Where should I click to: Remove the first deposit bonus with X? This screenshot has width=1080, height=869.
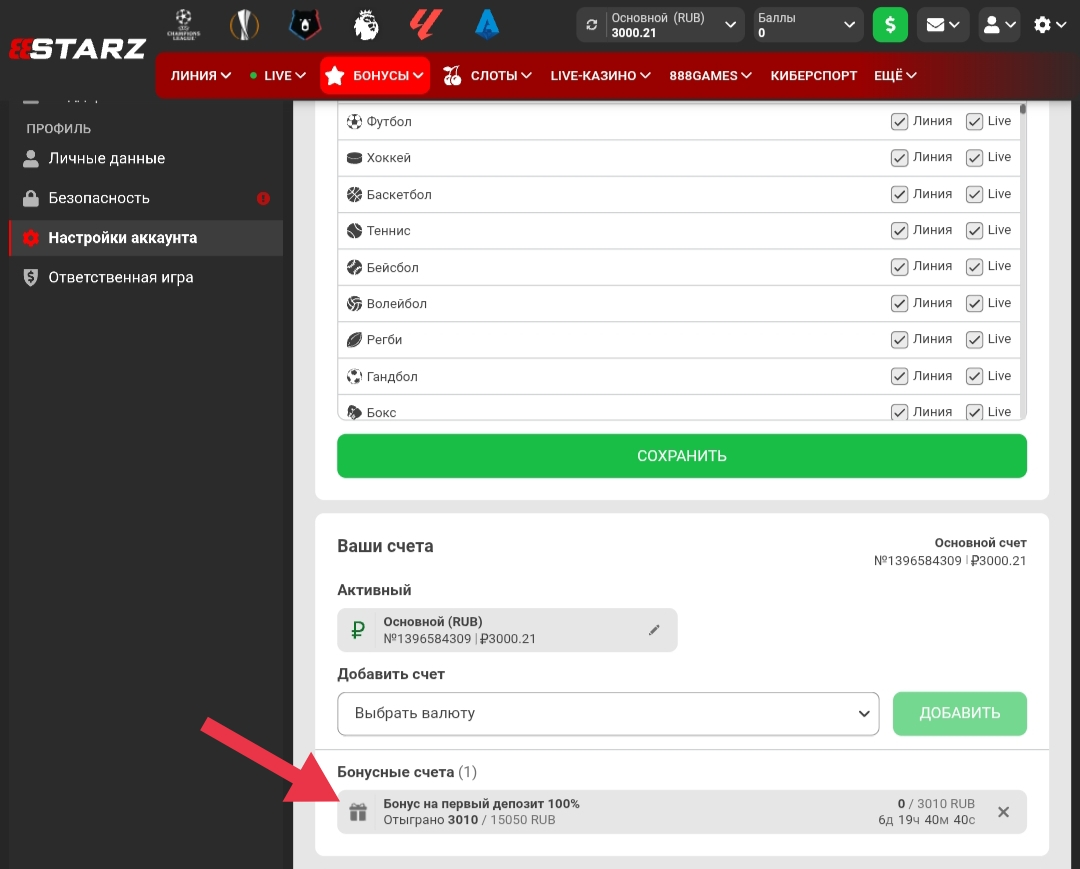point(1003,812)
